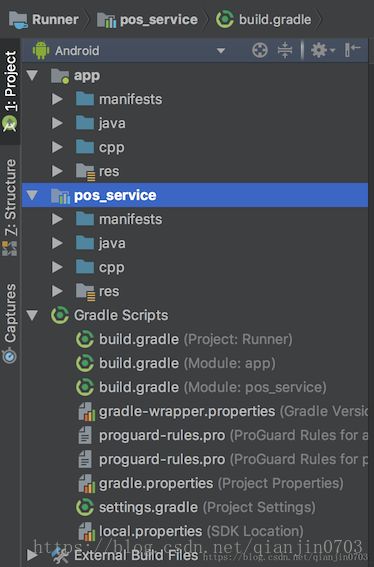
Task: Expand the manifests folder under app
Action: pos(57,99)
